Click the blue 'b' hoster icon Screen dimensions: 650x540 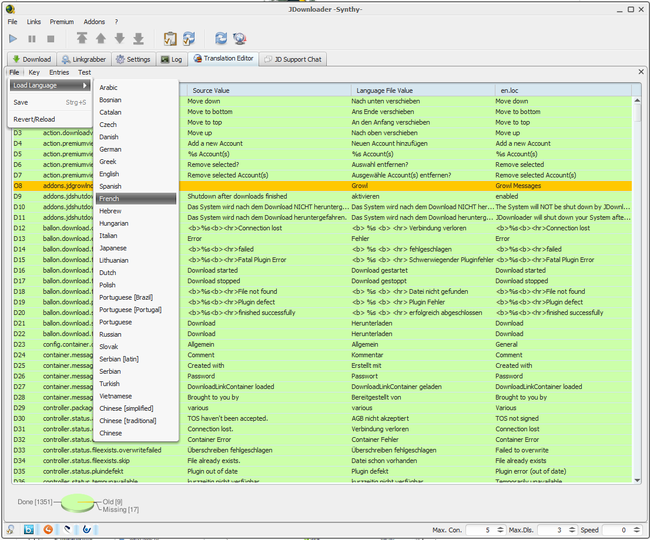[x=29, y=529]
